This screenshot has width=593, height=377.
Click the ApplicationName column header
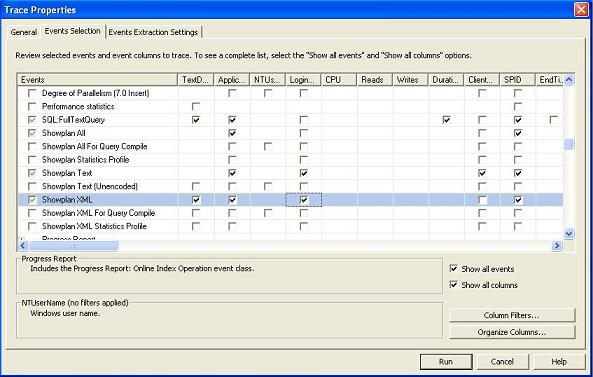[232, 80]
